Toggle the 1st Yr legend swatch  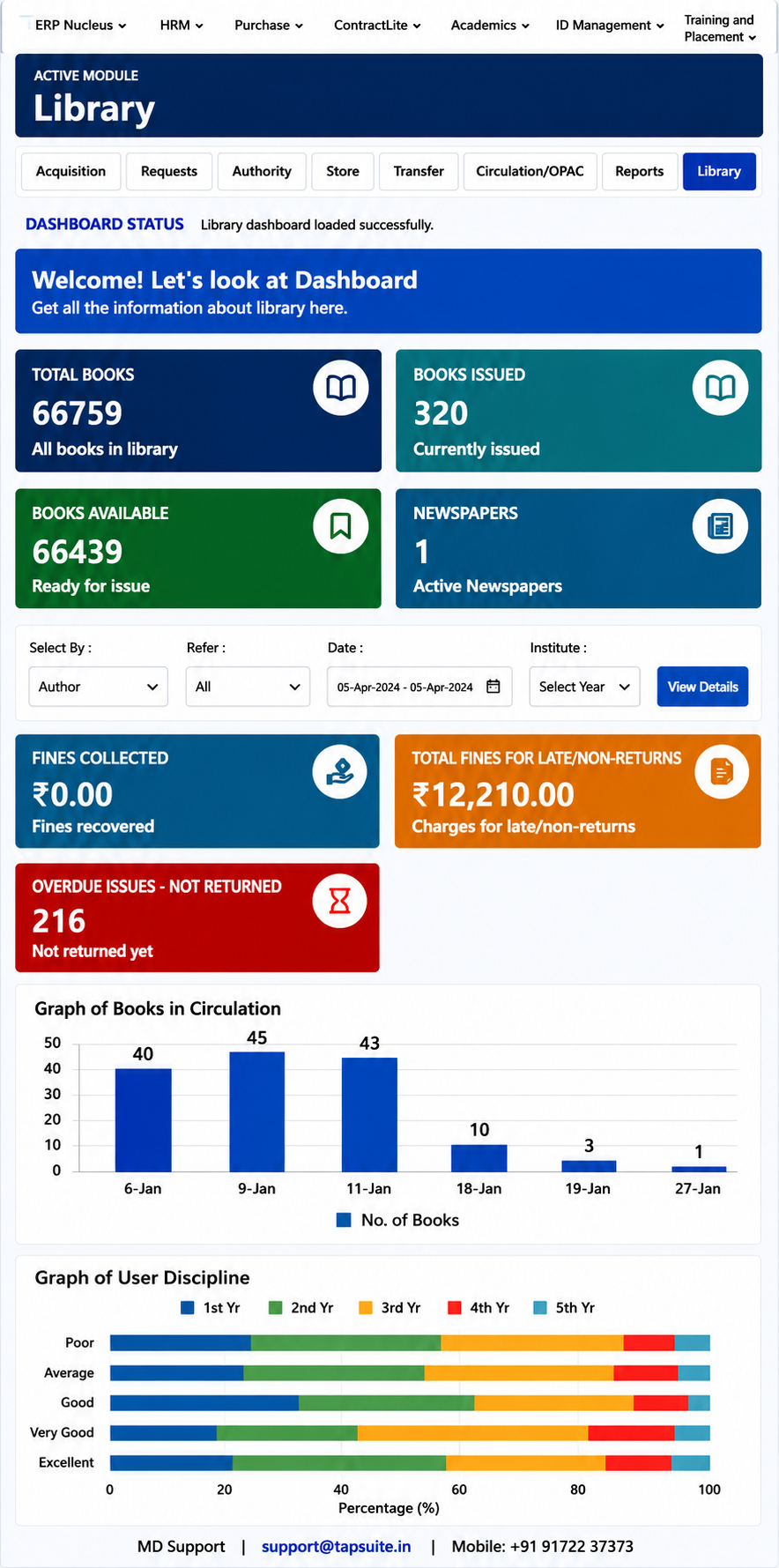(x=188, y=1308)
